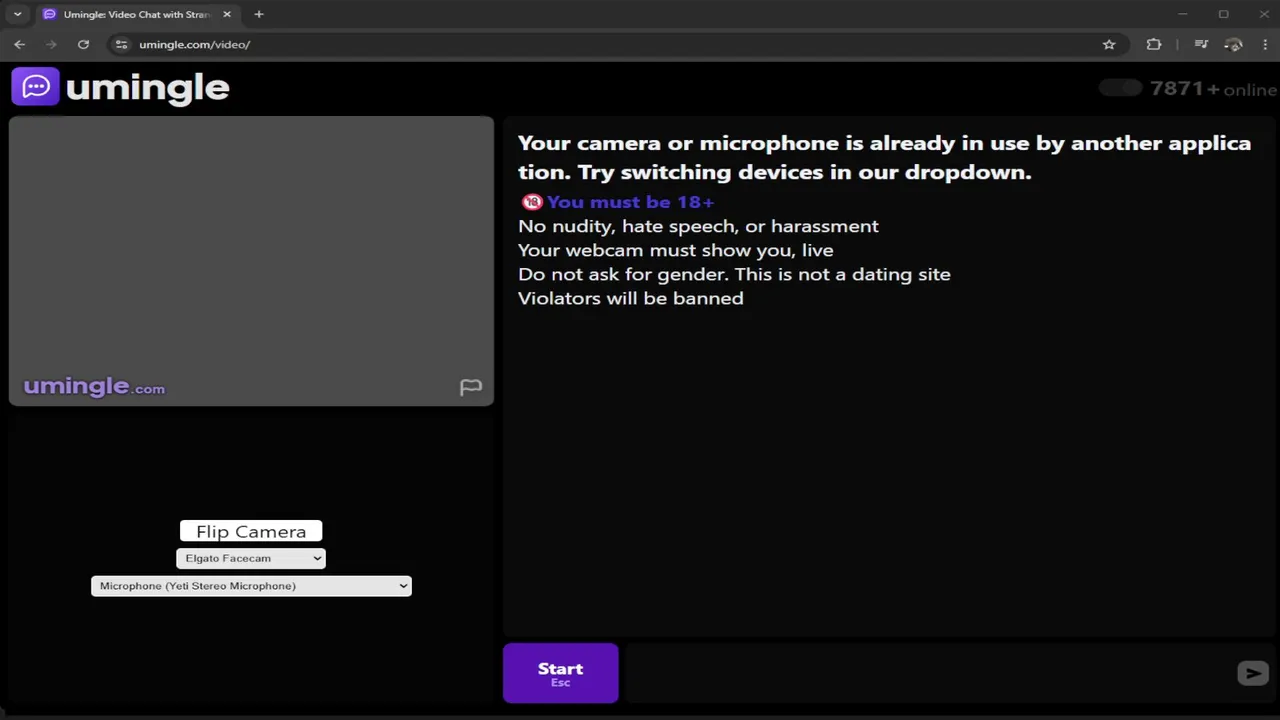
Task: Click the Umingle chat bubble logo icon
Action: pos(35,87)
